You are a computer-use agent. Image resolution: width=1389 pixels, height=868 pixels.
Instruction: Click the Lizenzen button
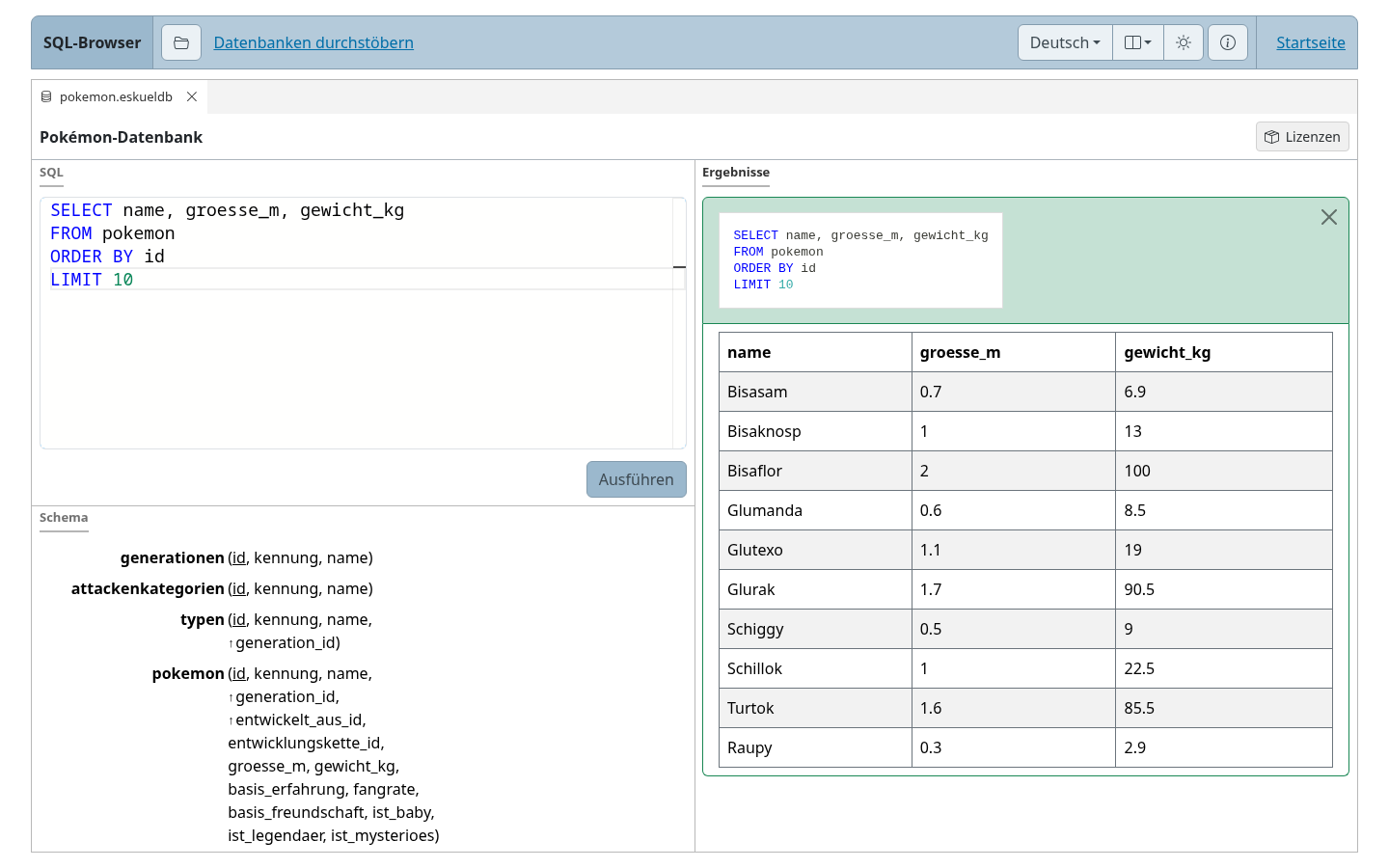(1302, 137)
